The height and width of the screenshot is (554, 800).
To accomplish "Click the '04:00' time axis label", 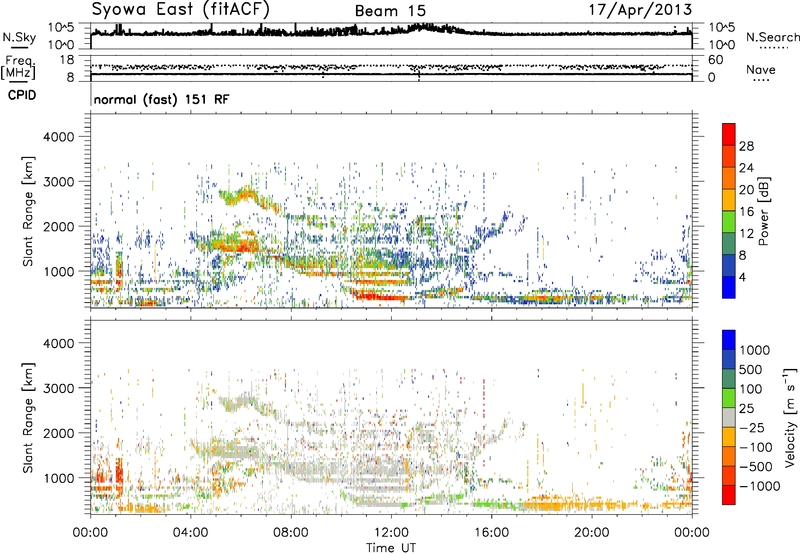I will point(191,533).
